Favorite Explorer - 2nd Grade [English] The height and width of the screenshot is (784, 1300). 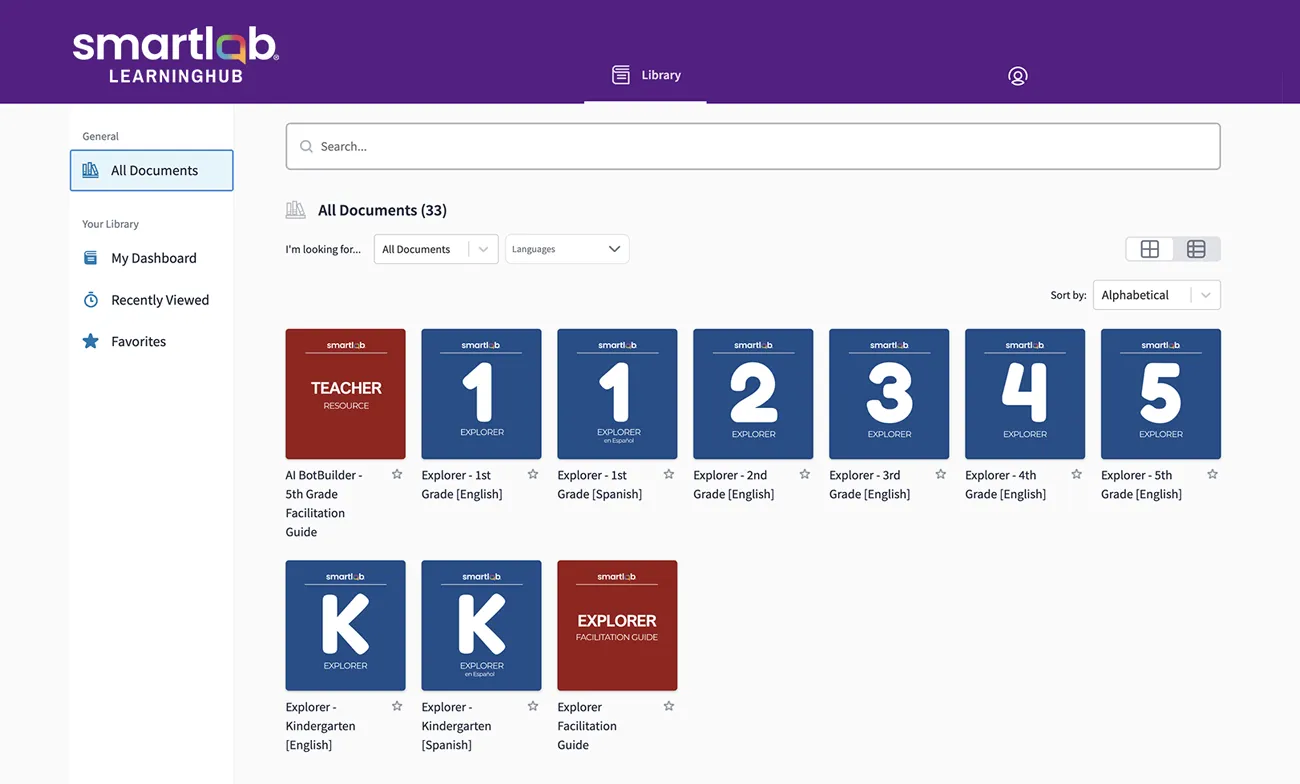coord(805,474)
